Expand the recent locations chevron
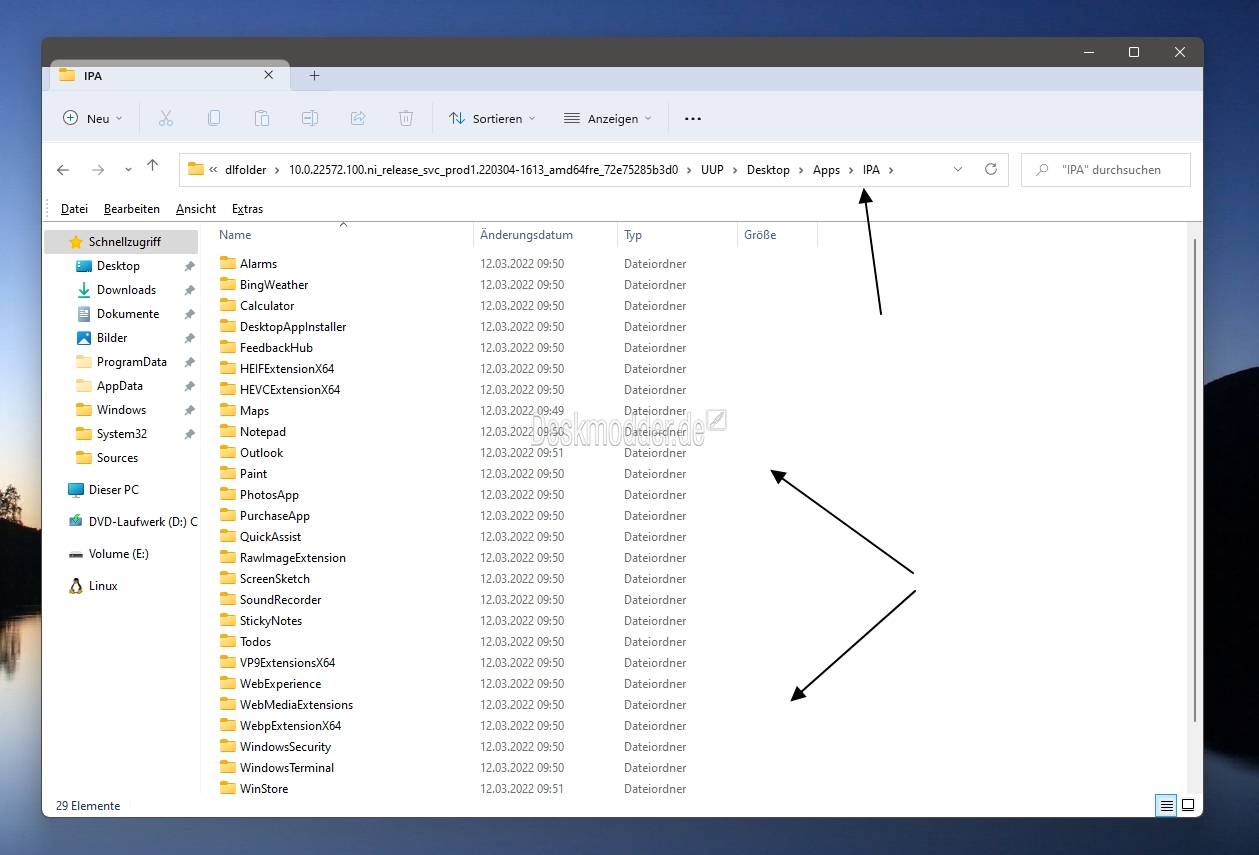1259x855 pixels. tap(128, 170)
